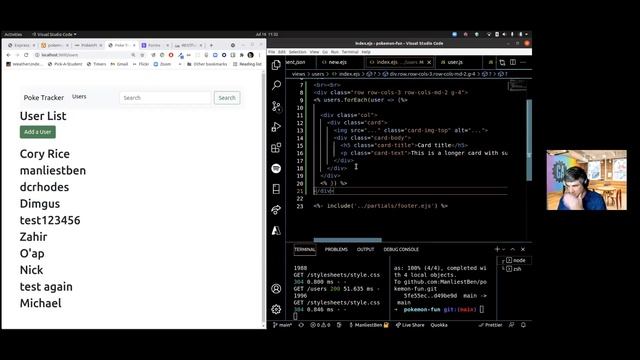The image size is (640, 360).
Task: Open the Selection menu in VS Code
Action: pyautogui.click(x=298, y=52)
